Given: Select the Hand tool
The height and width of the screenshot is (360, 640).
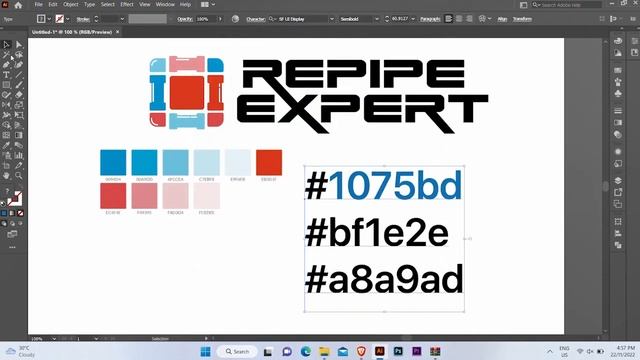Looking at the screenshot, I should tap(6, 176).
